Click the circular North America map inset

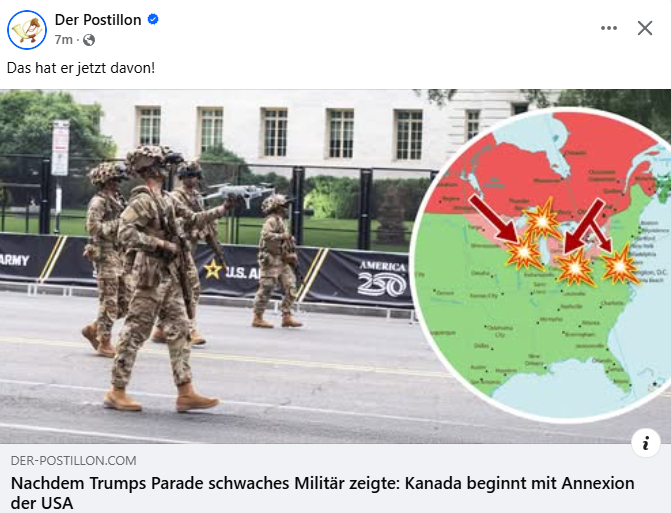(543, 264)
